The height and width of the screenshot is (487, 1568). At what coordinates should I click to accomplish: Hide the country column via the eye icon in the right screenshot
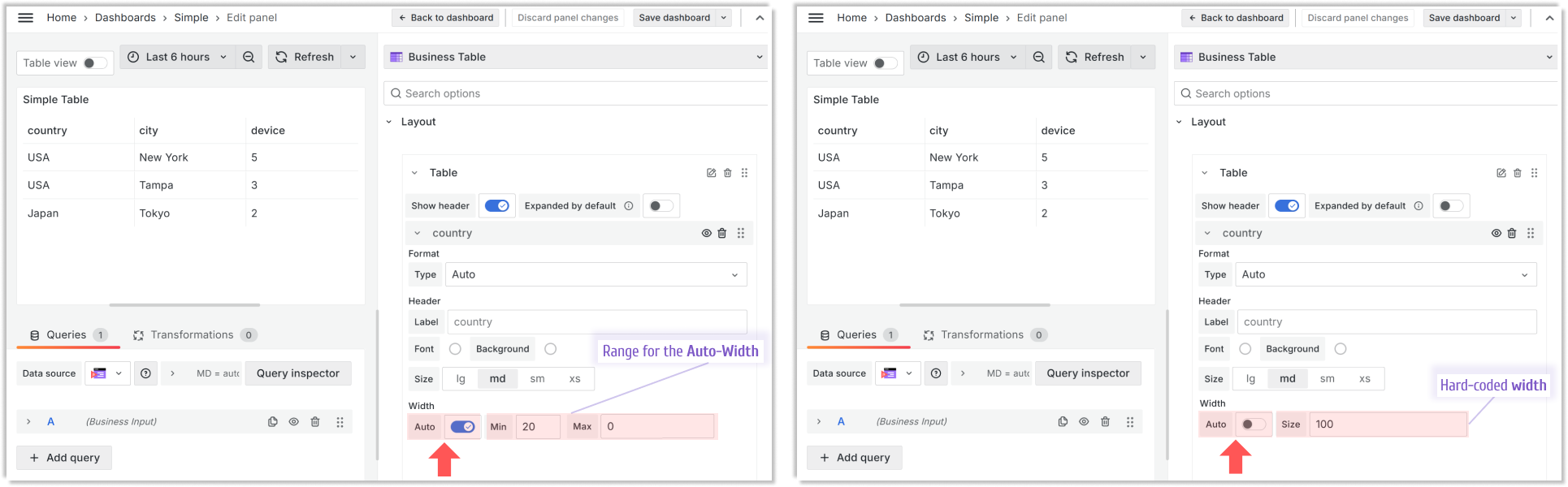(1496, 233)
